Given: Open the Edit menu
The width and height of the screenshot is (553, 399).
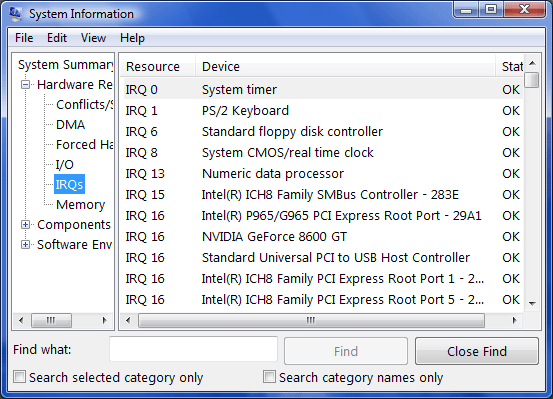Looking at the screenshot, I should [x=57, y=38].
